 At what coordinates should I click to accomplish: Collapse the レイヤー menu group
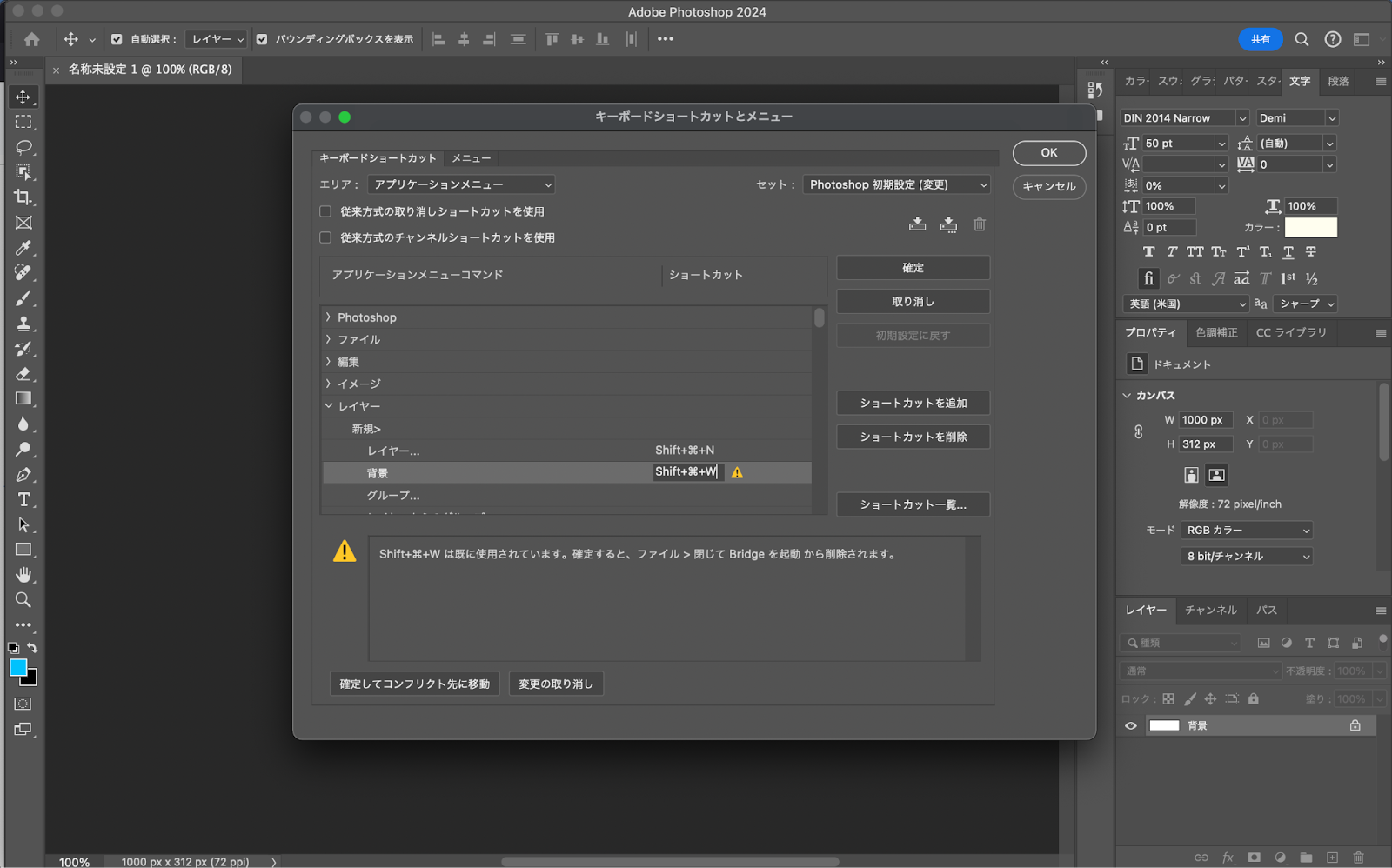[x=328, y=406]
